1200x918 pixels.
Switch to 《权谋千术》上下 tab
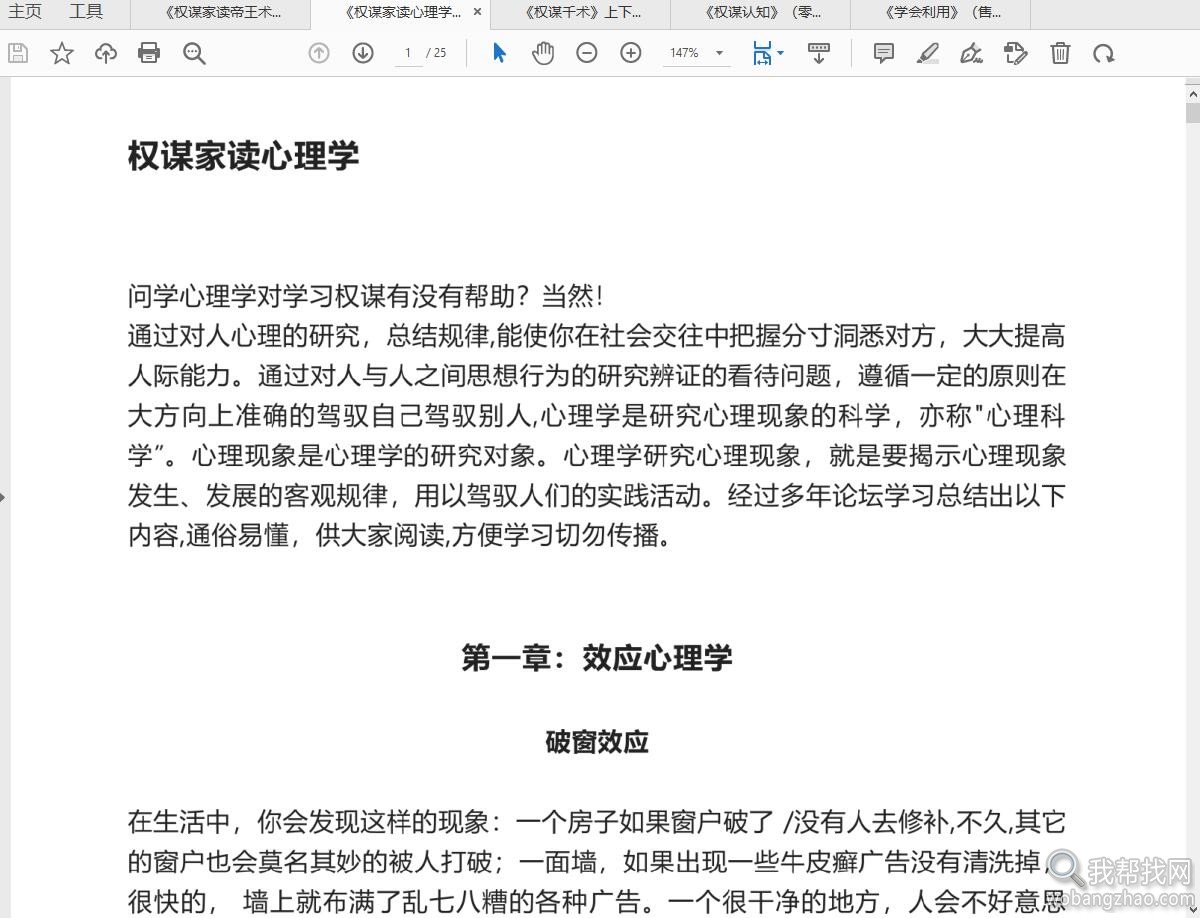pos(581,13)
